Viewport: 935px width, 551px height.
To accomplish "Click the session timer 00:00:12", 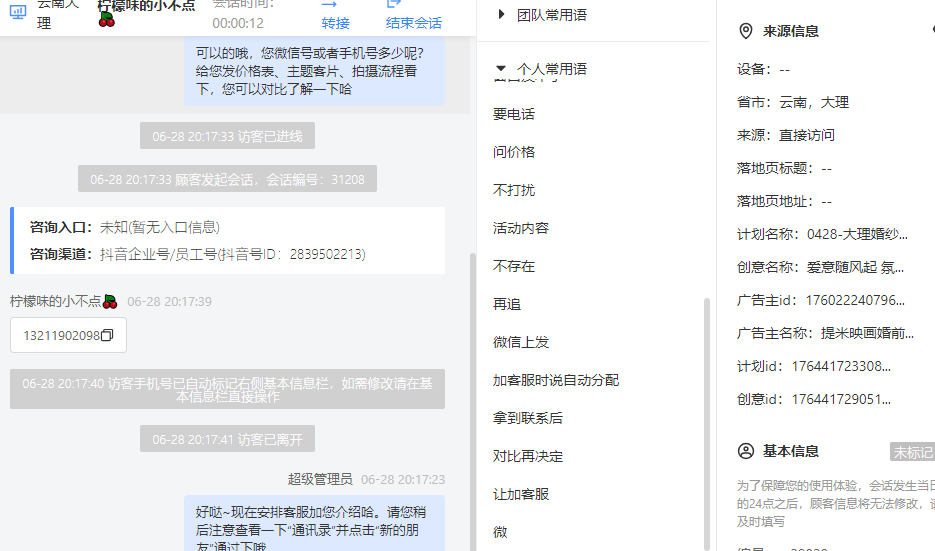I will click(x=238, y=23).
